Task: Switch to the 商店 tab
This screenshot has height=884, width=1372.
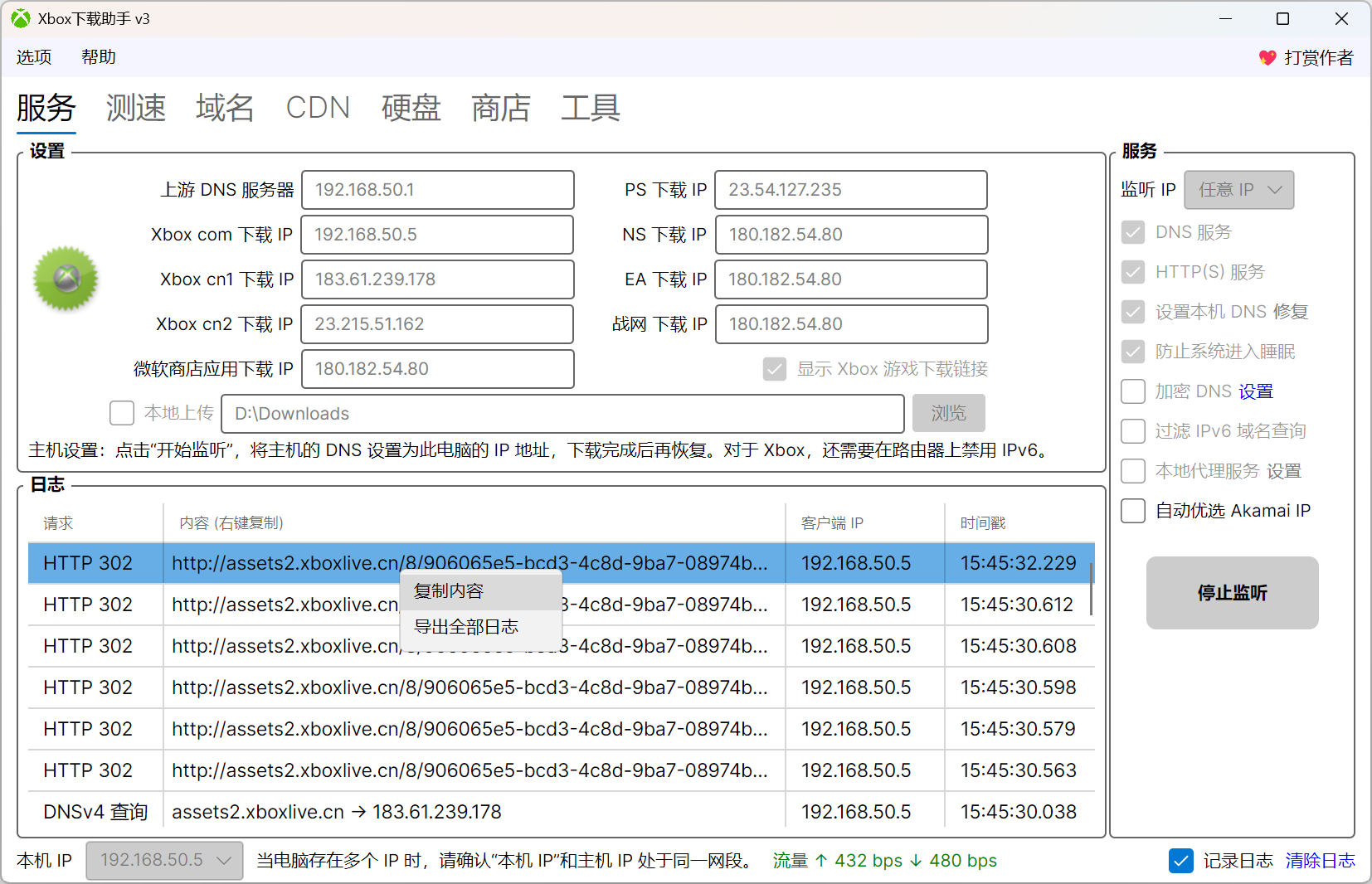Action: (x=501, y=108)
